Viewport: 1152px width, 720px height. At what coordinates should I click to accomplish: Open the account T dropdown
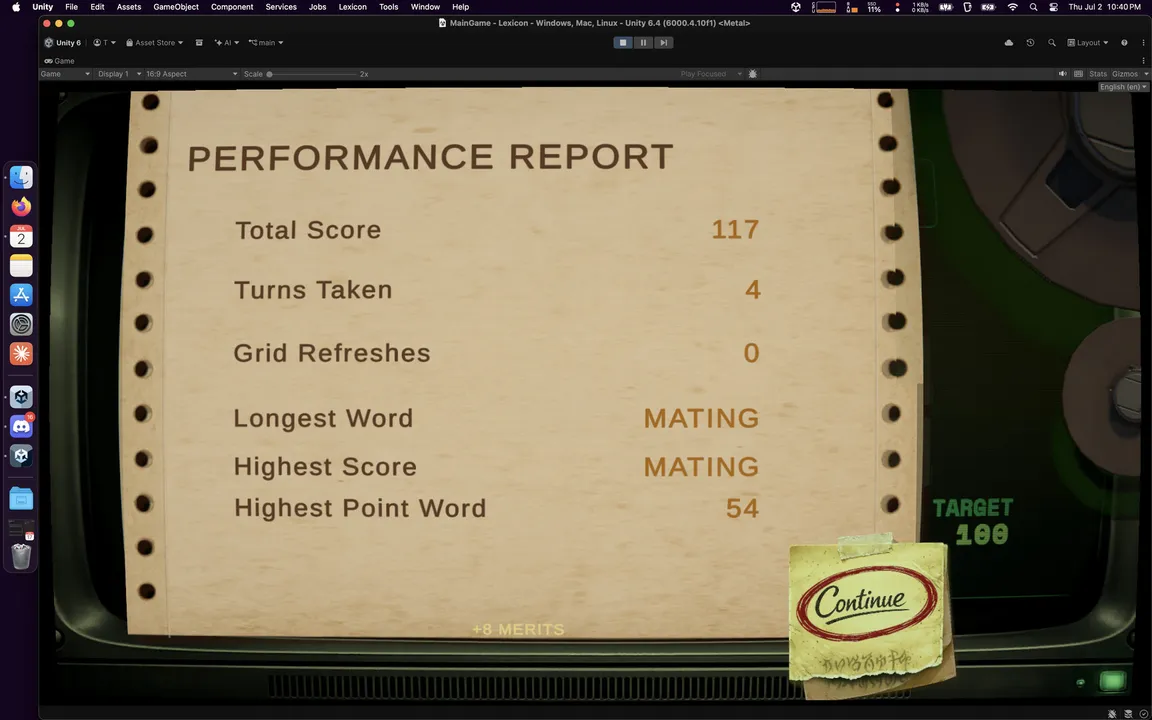coord(104,43)
